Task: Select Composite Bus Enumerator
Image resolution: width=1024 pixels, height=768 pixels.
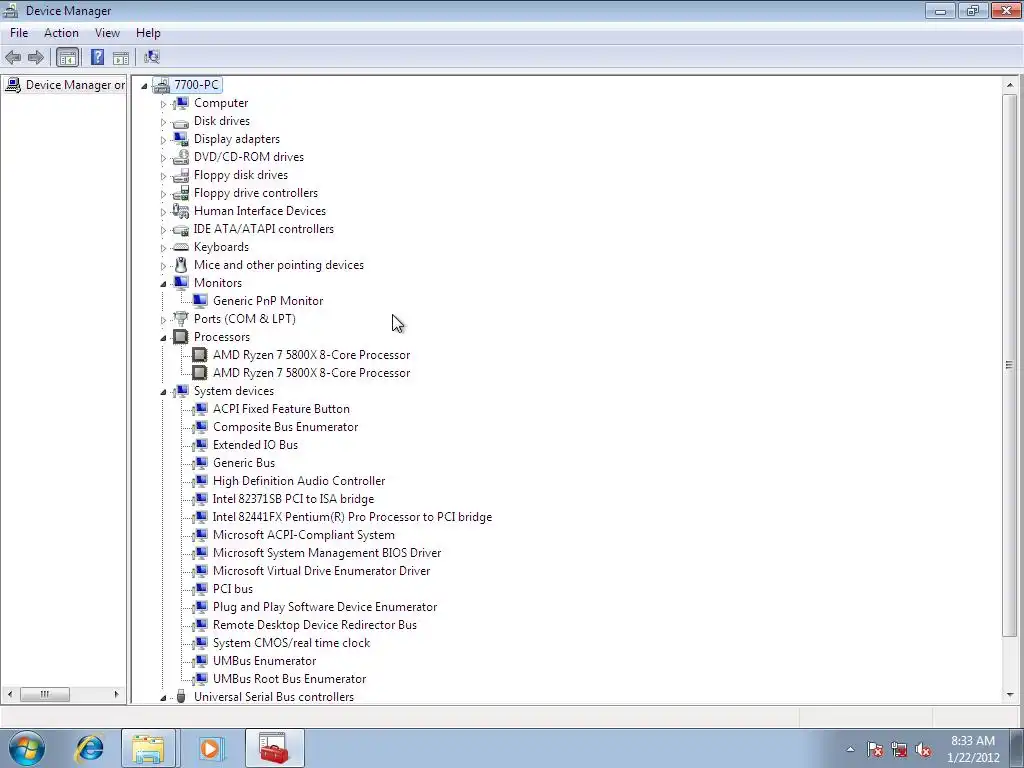Action: tap(285, 427)
